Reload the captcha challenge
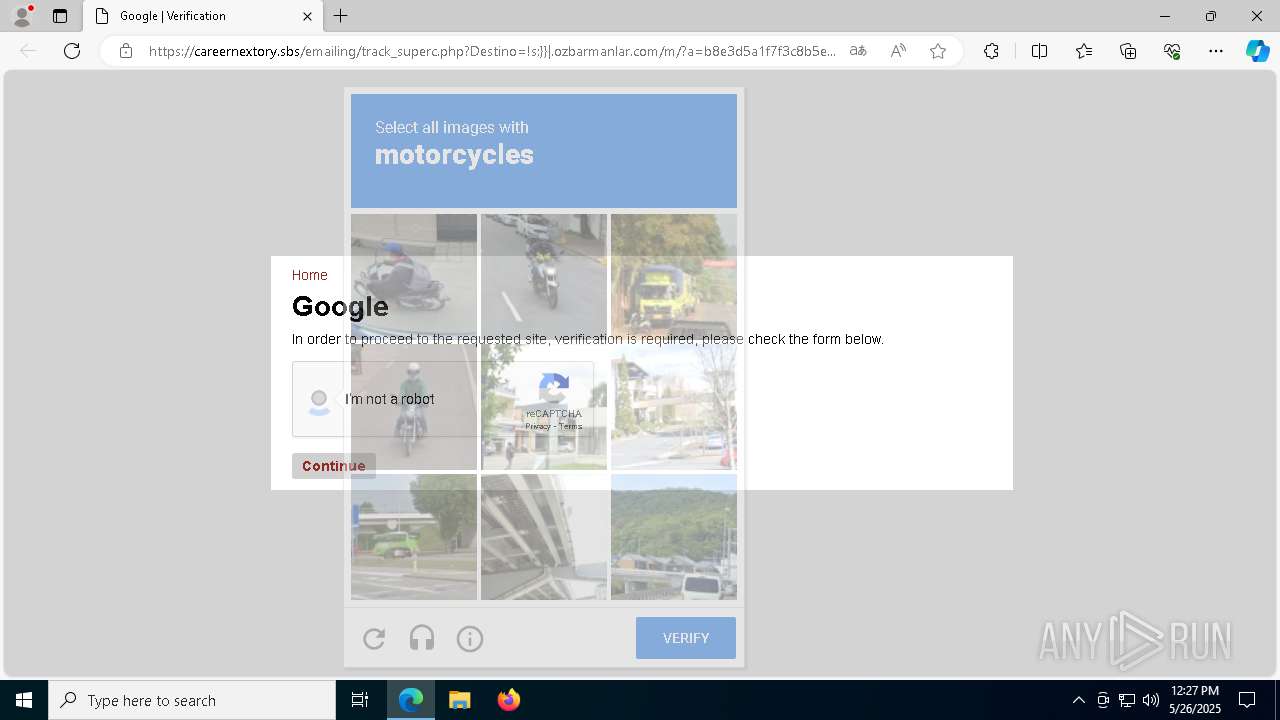Image resolution: width=1280 pixels, height=720 pixels. point(374,638)
